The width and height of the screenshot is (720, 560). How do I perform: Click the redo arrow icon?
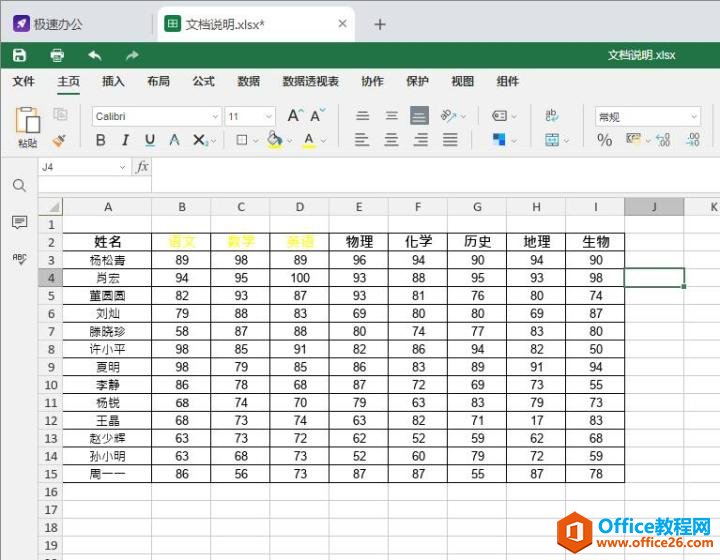[132, 55]
